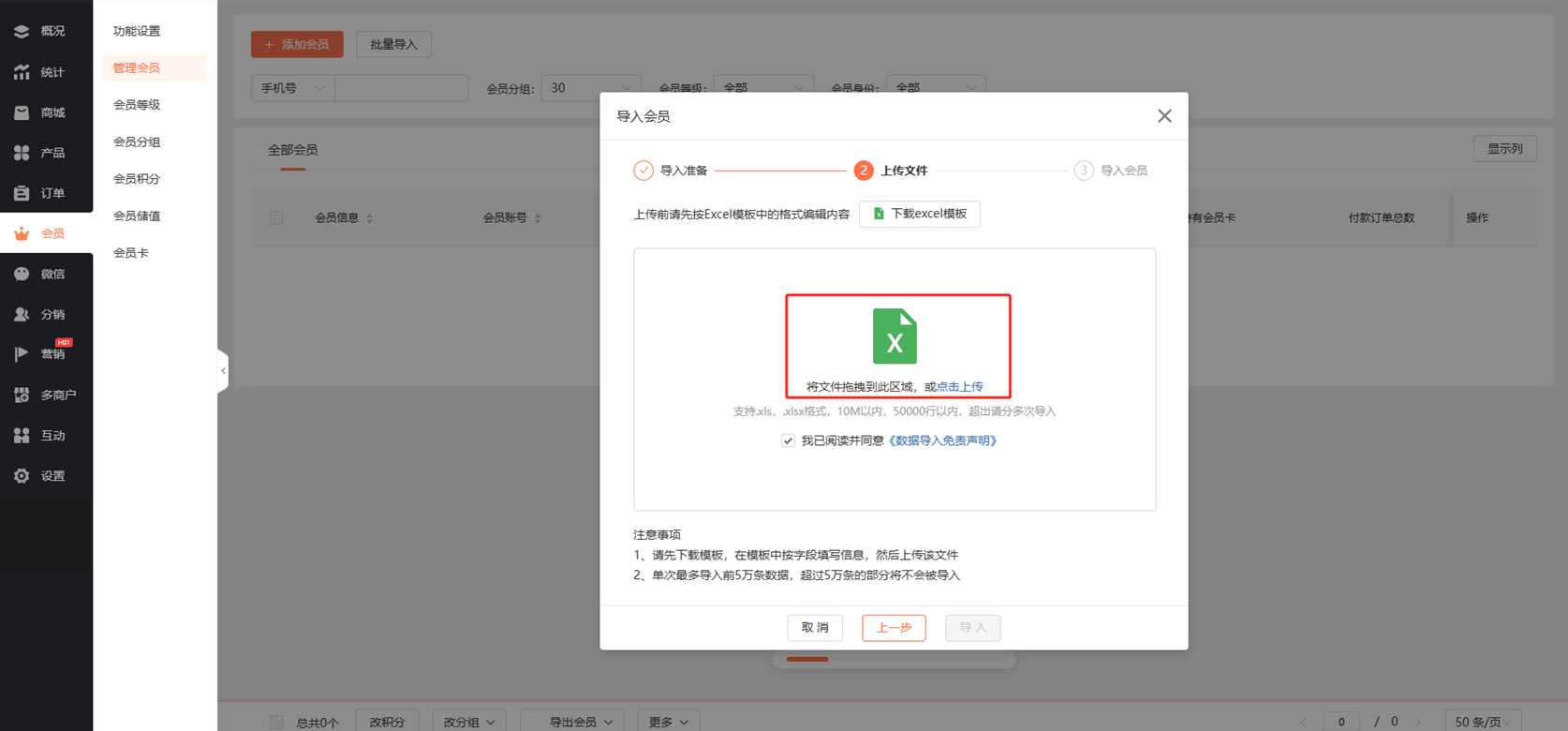Close the 导入会员 dialog with X
The width and height of the screenshot is (1568, 731).
point(1164,116)
